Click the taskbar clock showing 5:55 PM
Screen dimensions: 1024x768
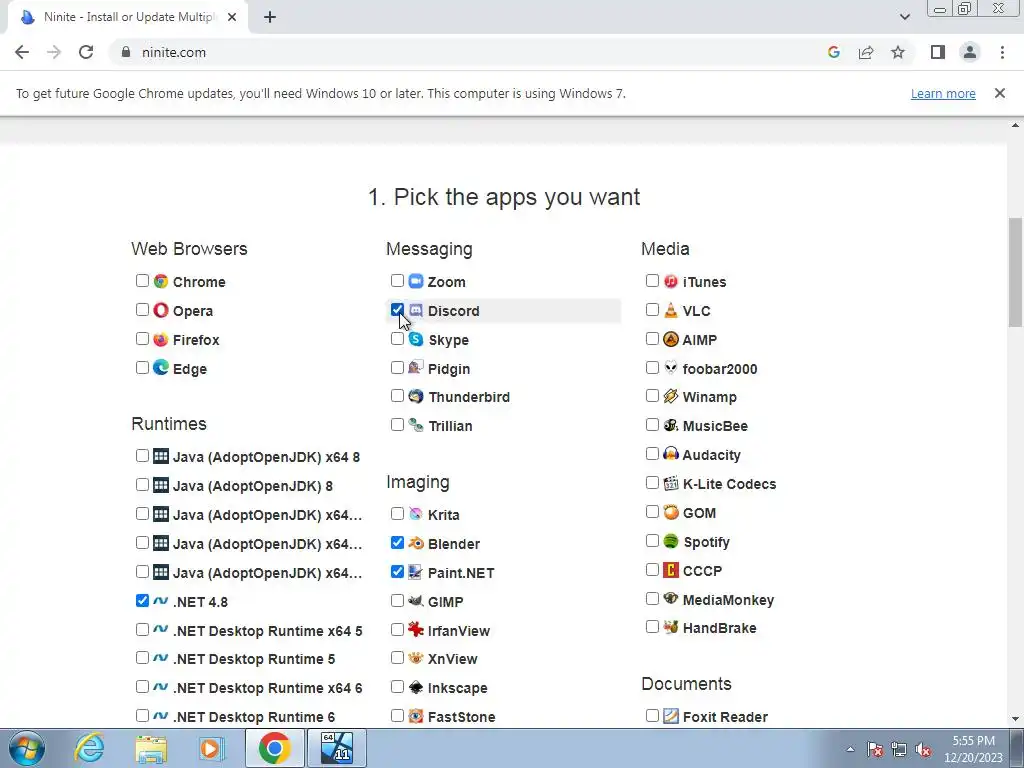(973, 749)
